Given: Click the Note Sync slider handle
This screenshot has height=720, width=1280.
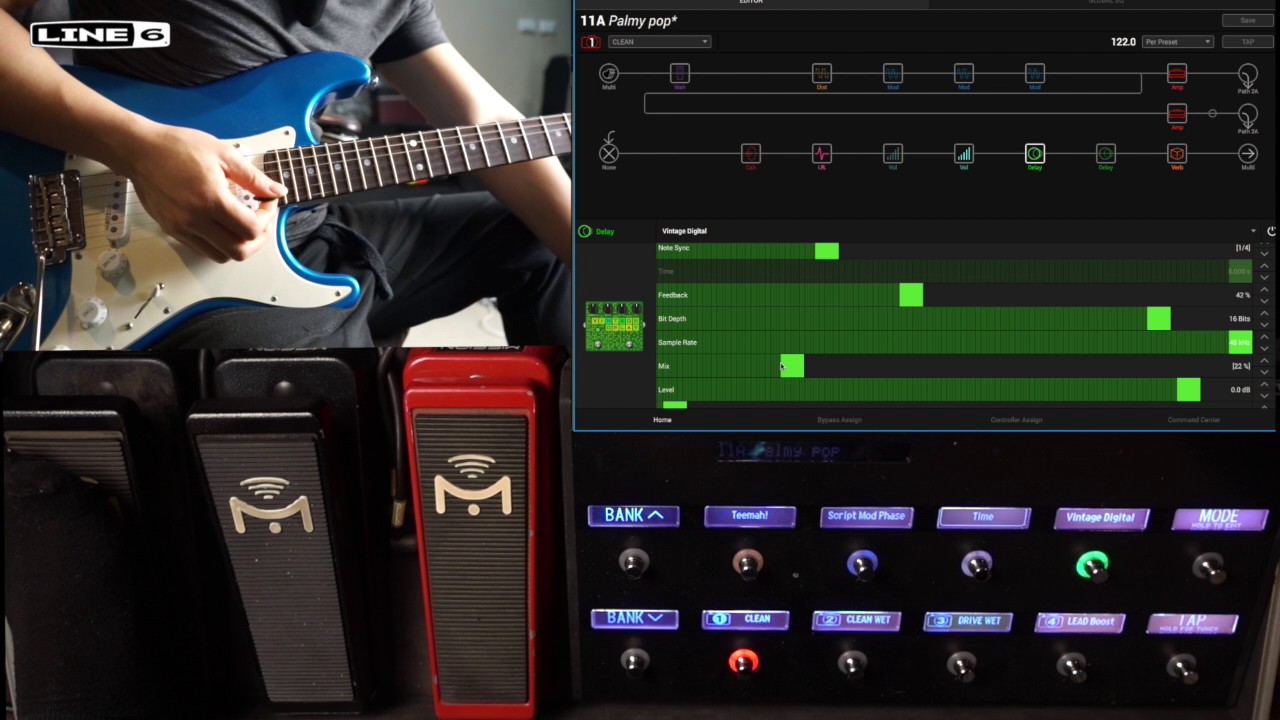Looking at the screenshot, I should (x=827, y=251).
